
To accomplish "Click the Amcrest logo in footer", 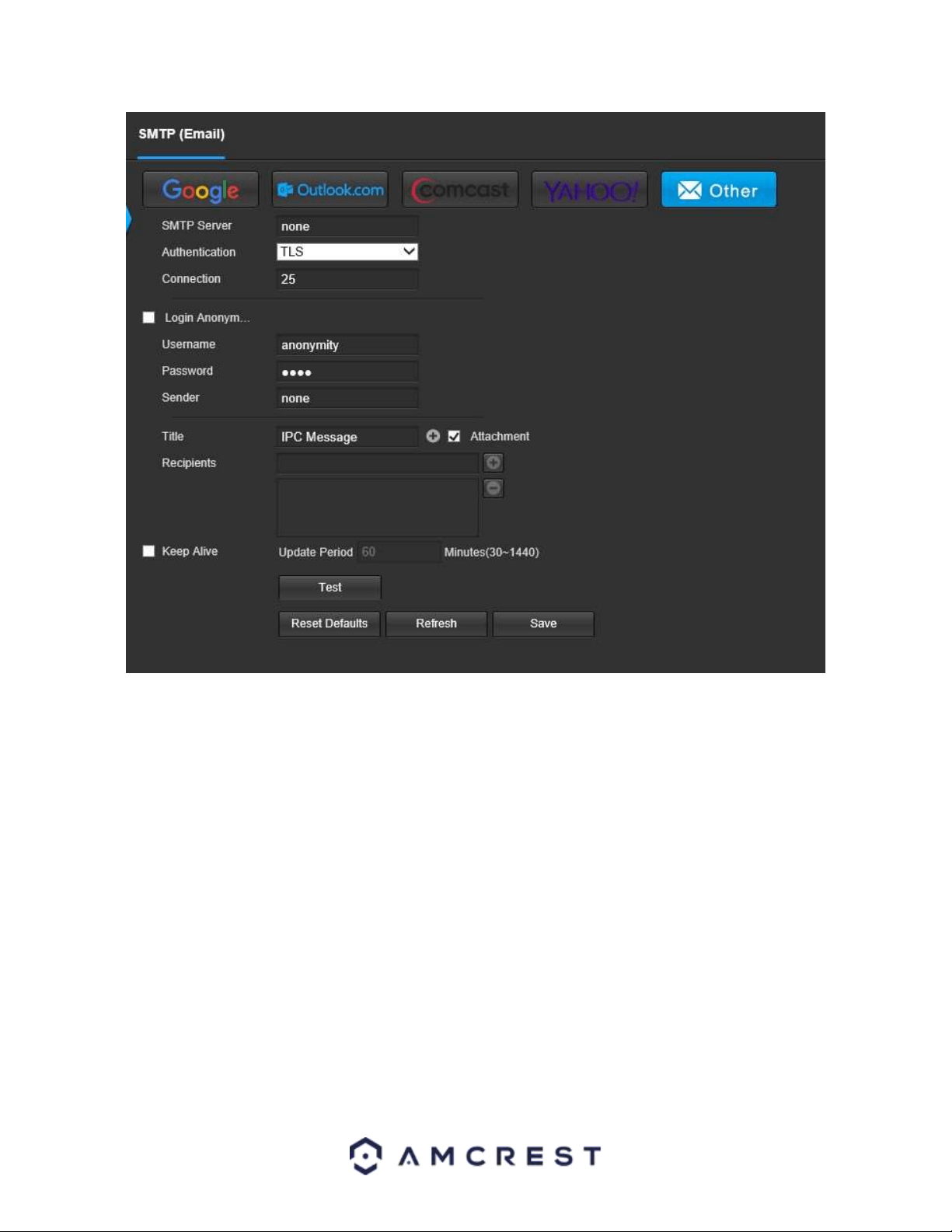I will (475, 1156).
